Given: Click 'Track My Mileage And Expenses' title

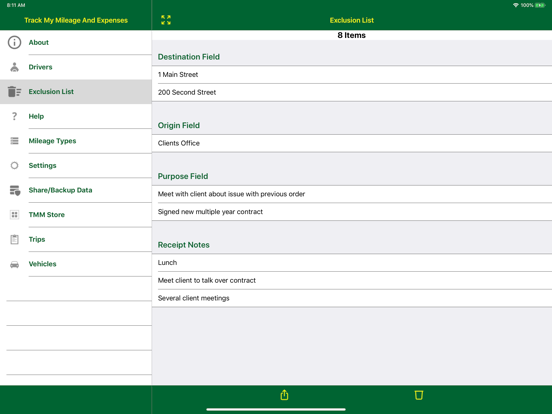Looking at the screenshot, I should 76,20.
